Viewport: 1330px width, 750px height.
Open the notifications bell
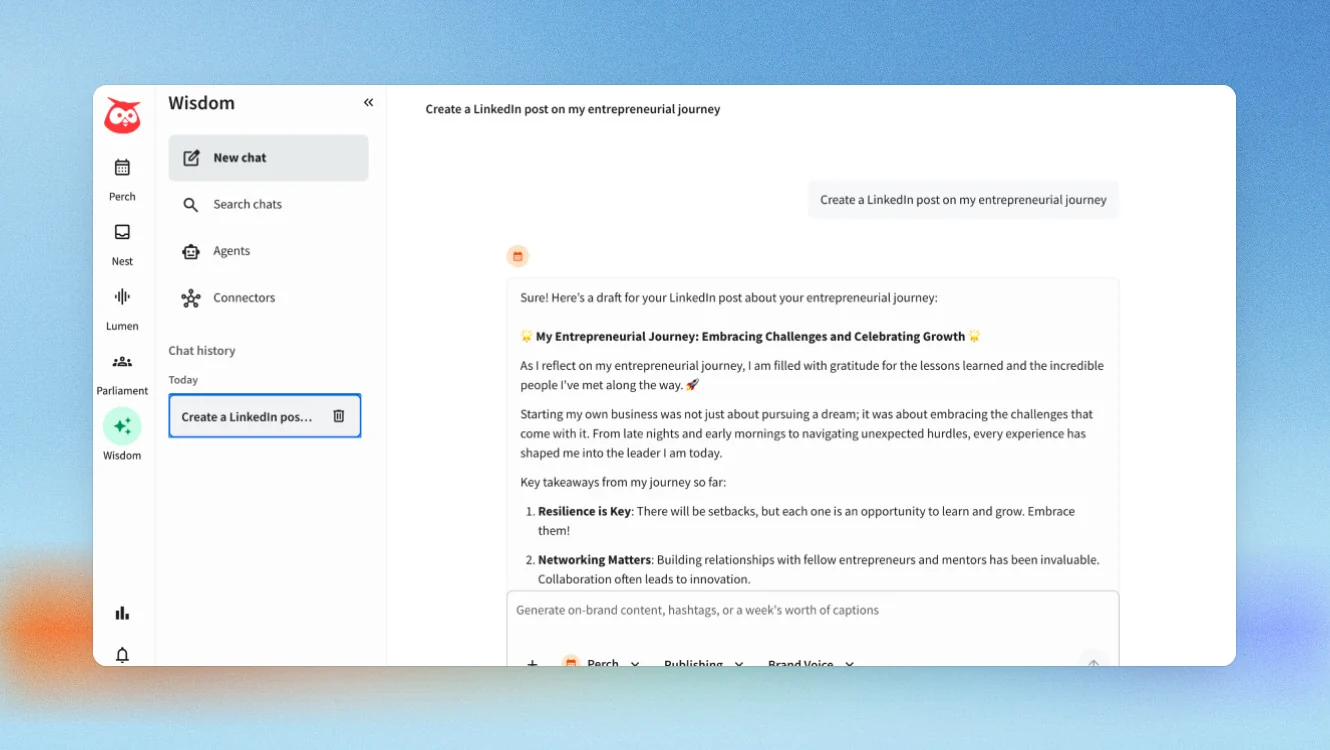[122, 655]
